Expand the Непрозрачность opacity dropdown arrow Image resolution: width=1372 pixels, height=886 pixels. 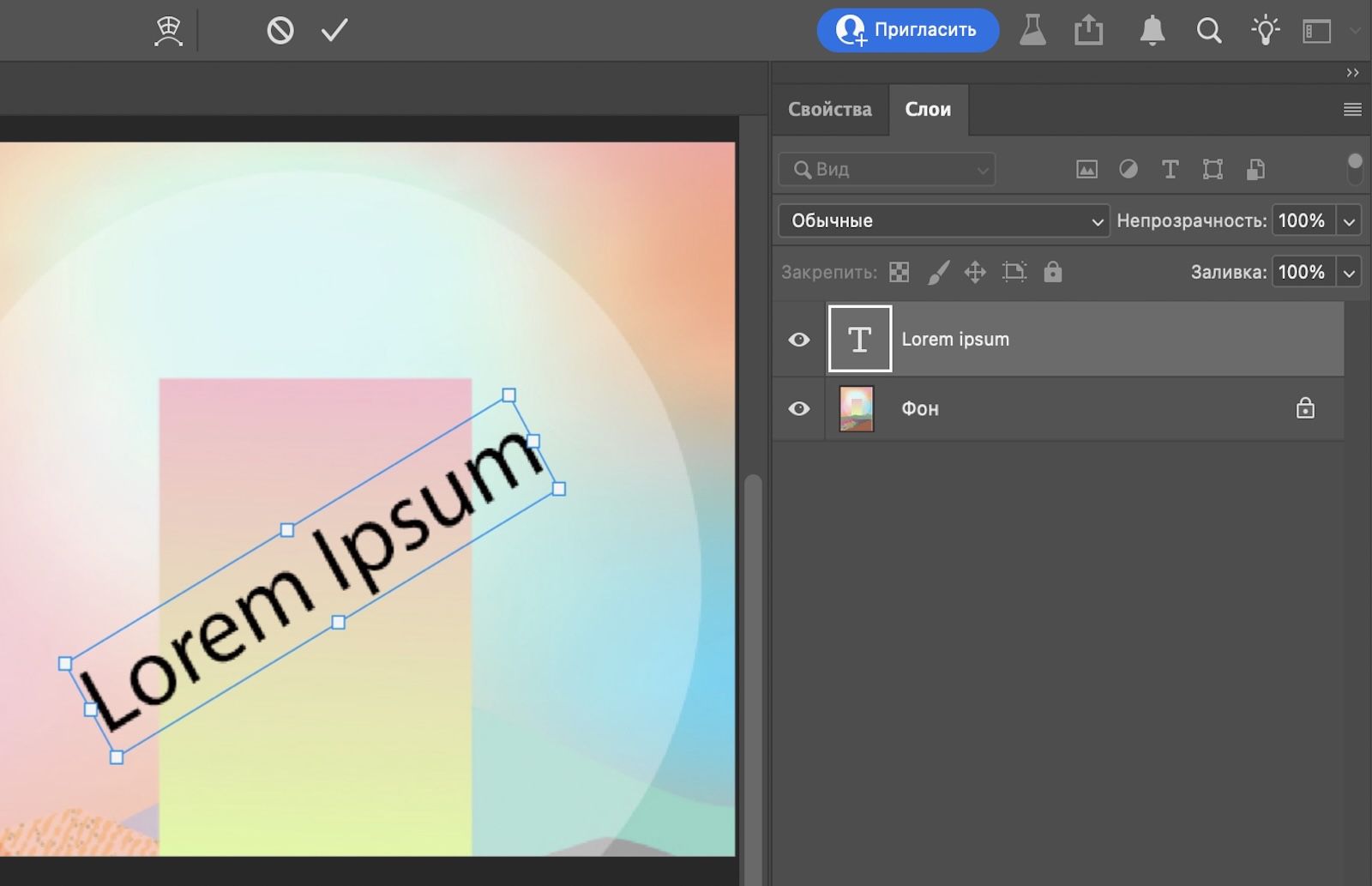click(x=1349, y=221)
